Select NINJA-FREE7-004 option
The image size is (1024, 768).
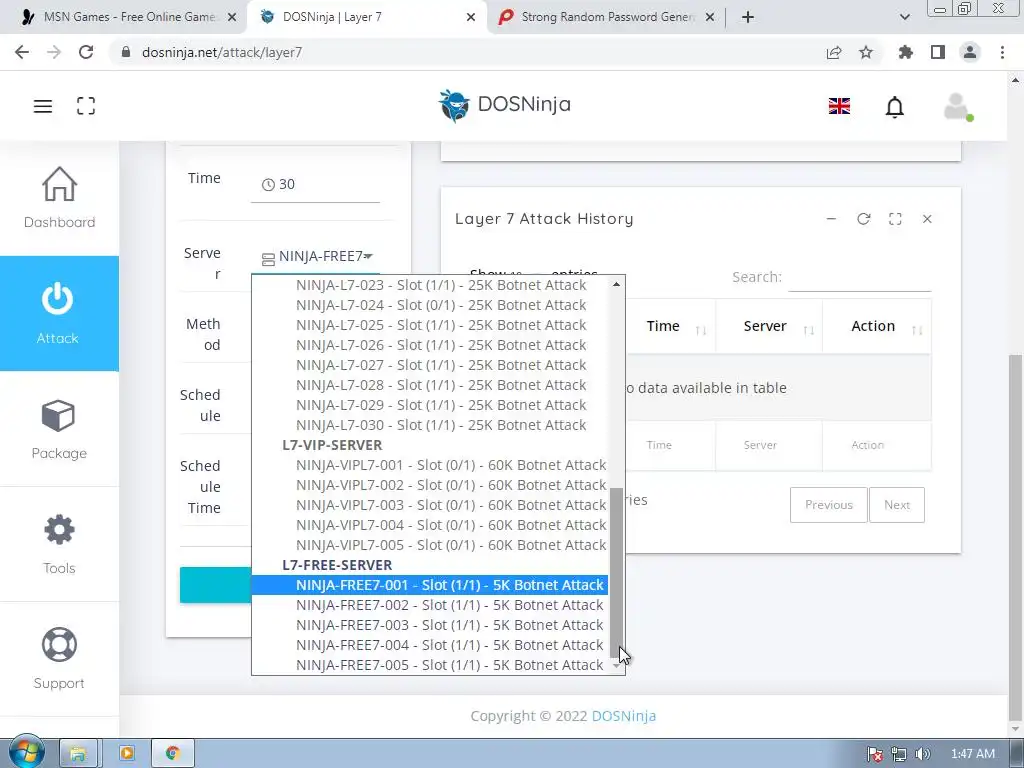[430, 645]
